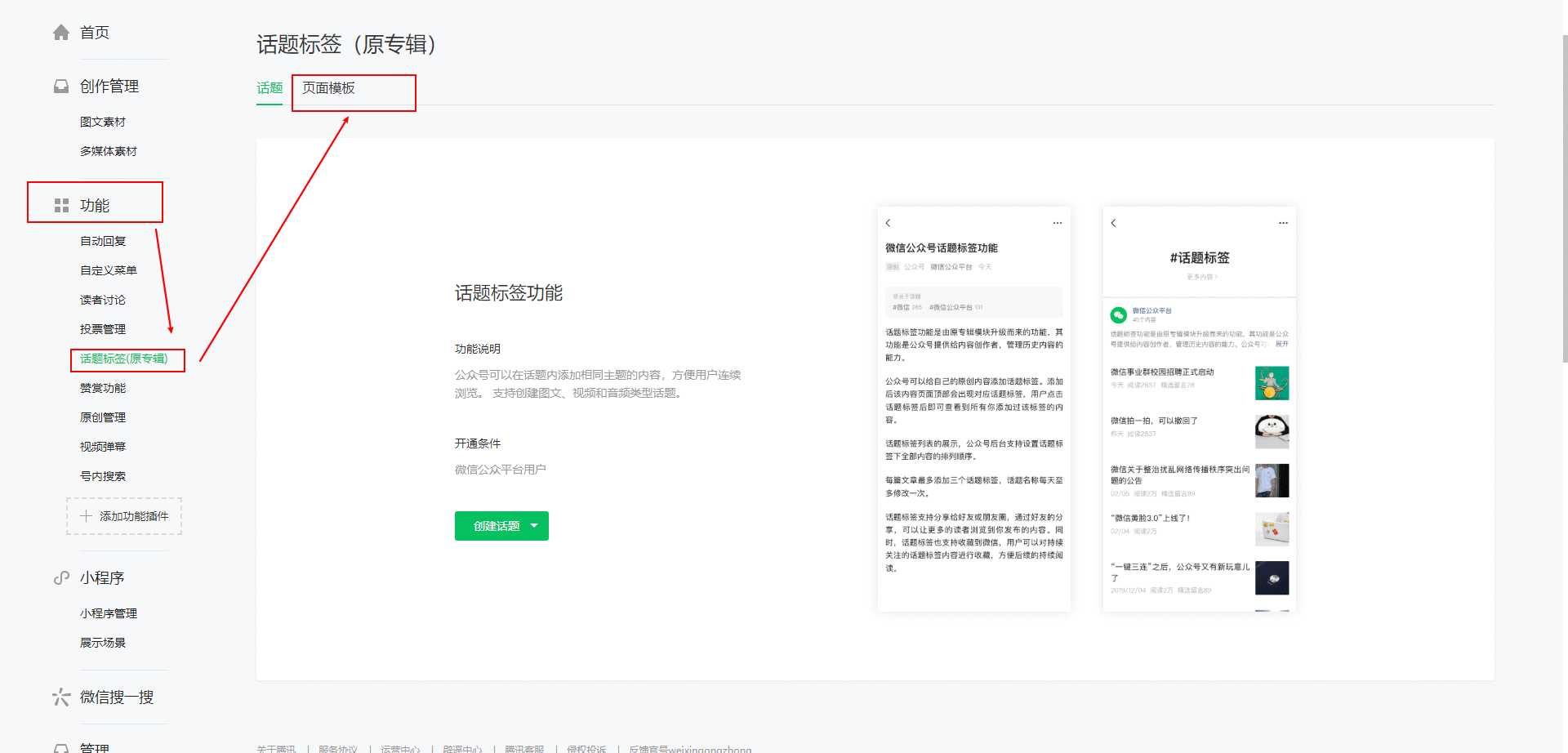Click the 微信搜一搜 icon
Image resolution: width=1568 pixels, height=753 pixels.
coord(60,697)
